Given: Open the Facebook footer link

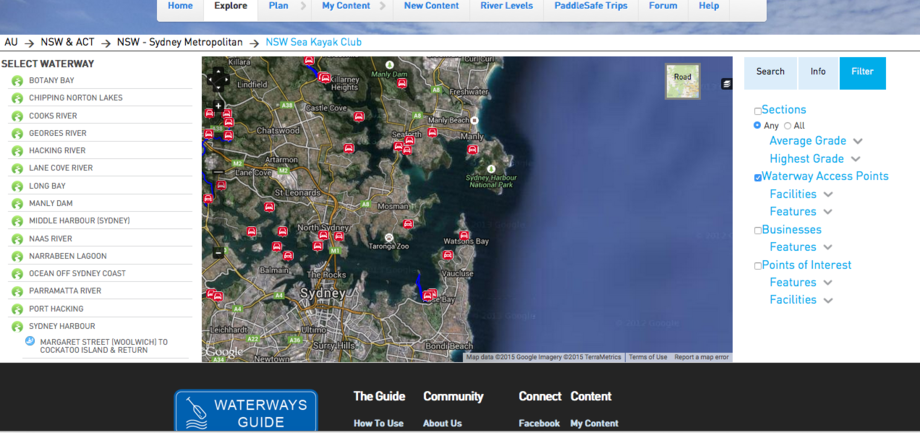Looking at the screenshot, I should tap(539, 423).
